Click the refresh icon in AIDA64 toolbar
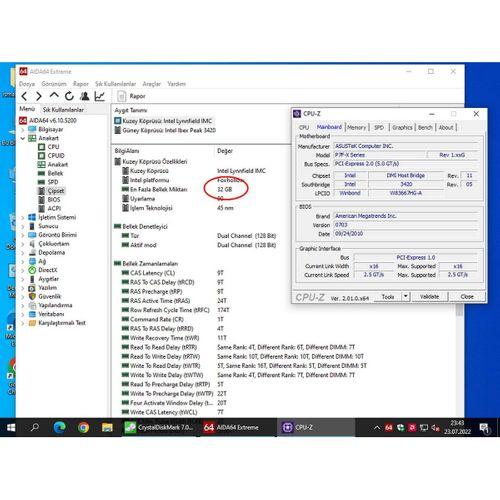500x500 pixels. [x=69, y=96]
